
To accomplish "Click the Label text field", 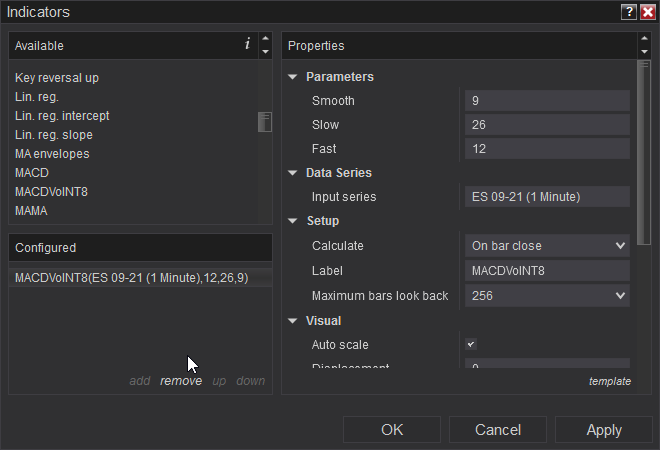I will coord(547,271).
